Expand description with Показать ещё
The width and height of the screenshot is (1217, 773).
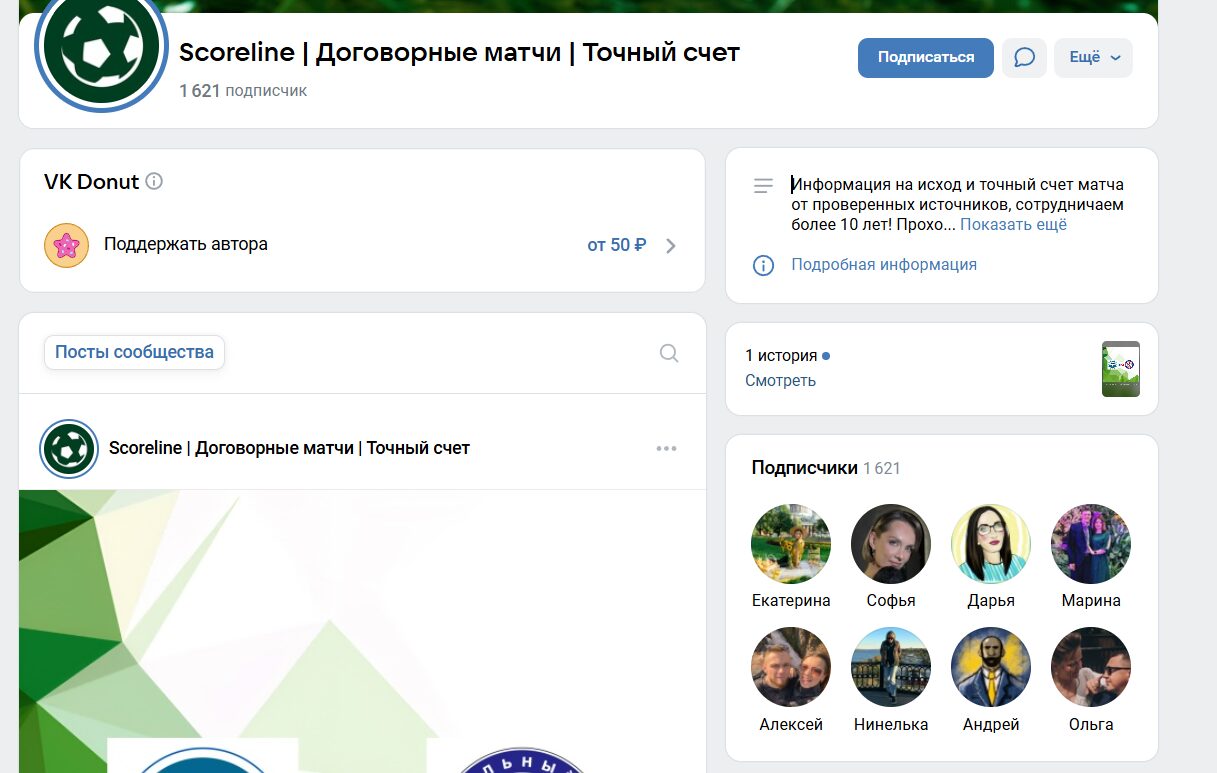coord(1013,225)
